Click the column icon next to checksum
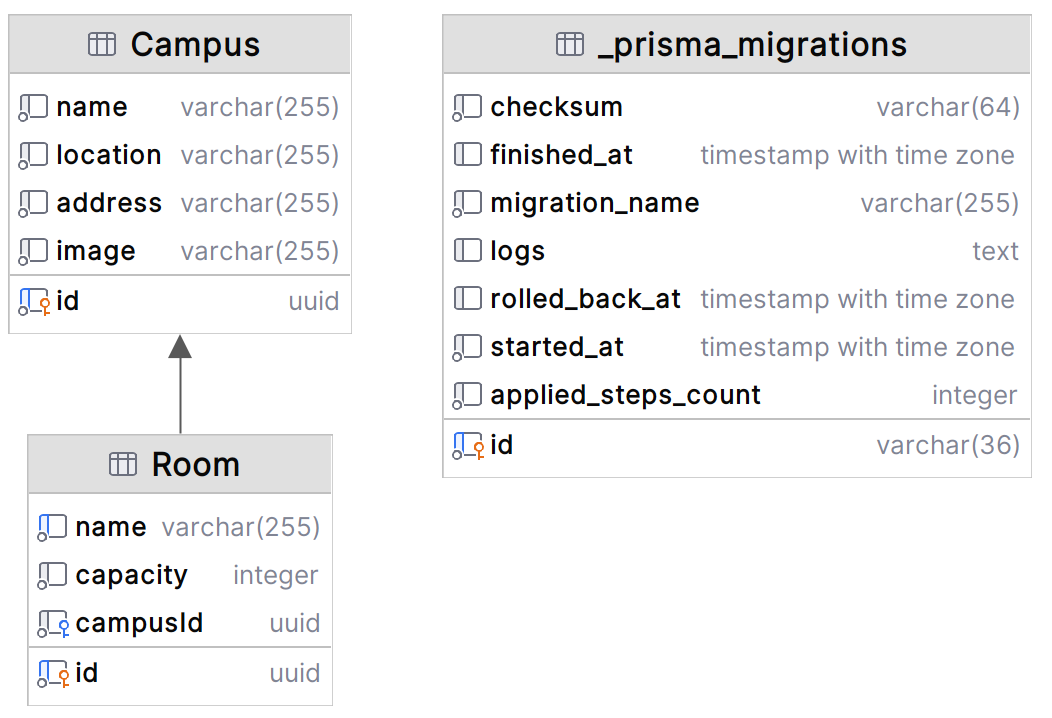The height and width of the screenshot is (718, 1052). pos(468,107)
